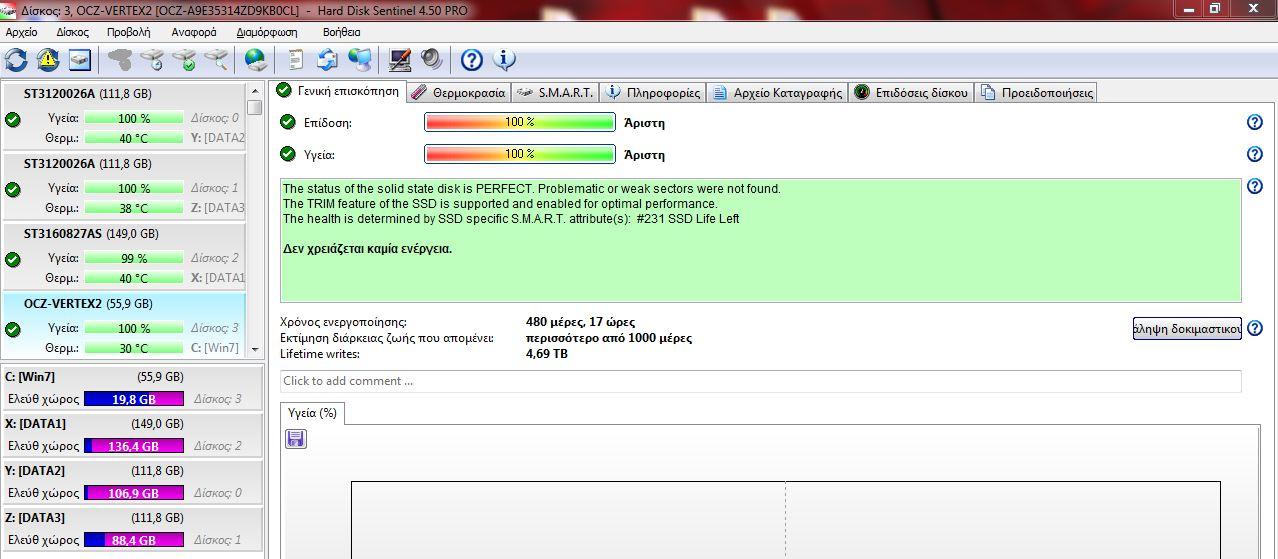Click the '480 μέρες, 17 ώρες' power-on time value
The width and height of the screenshot is (1278, 559).
[580, 322]
